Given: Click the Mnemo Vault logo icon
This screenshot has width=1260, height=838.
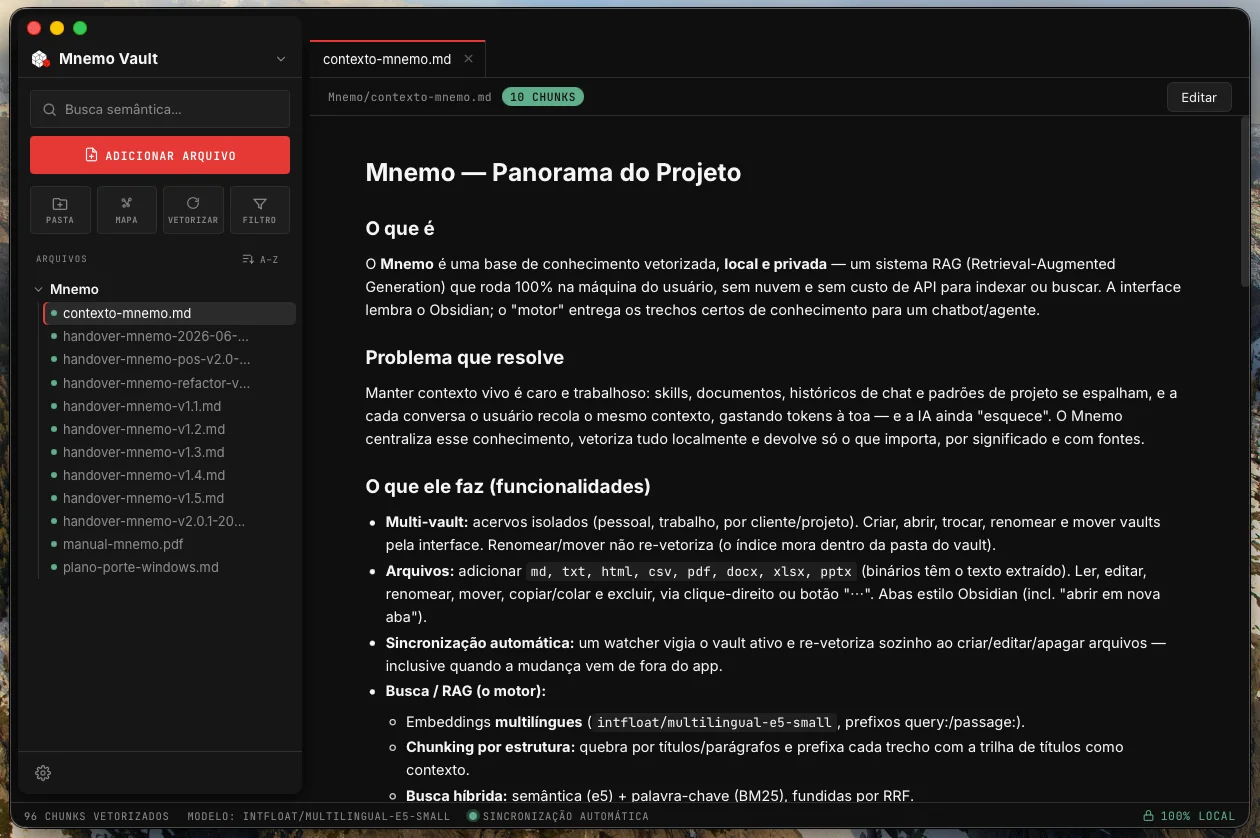Looking at the screenshot, I should [40, 59].
